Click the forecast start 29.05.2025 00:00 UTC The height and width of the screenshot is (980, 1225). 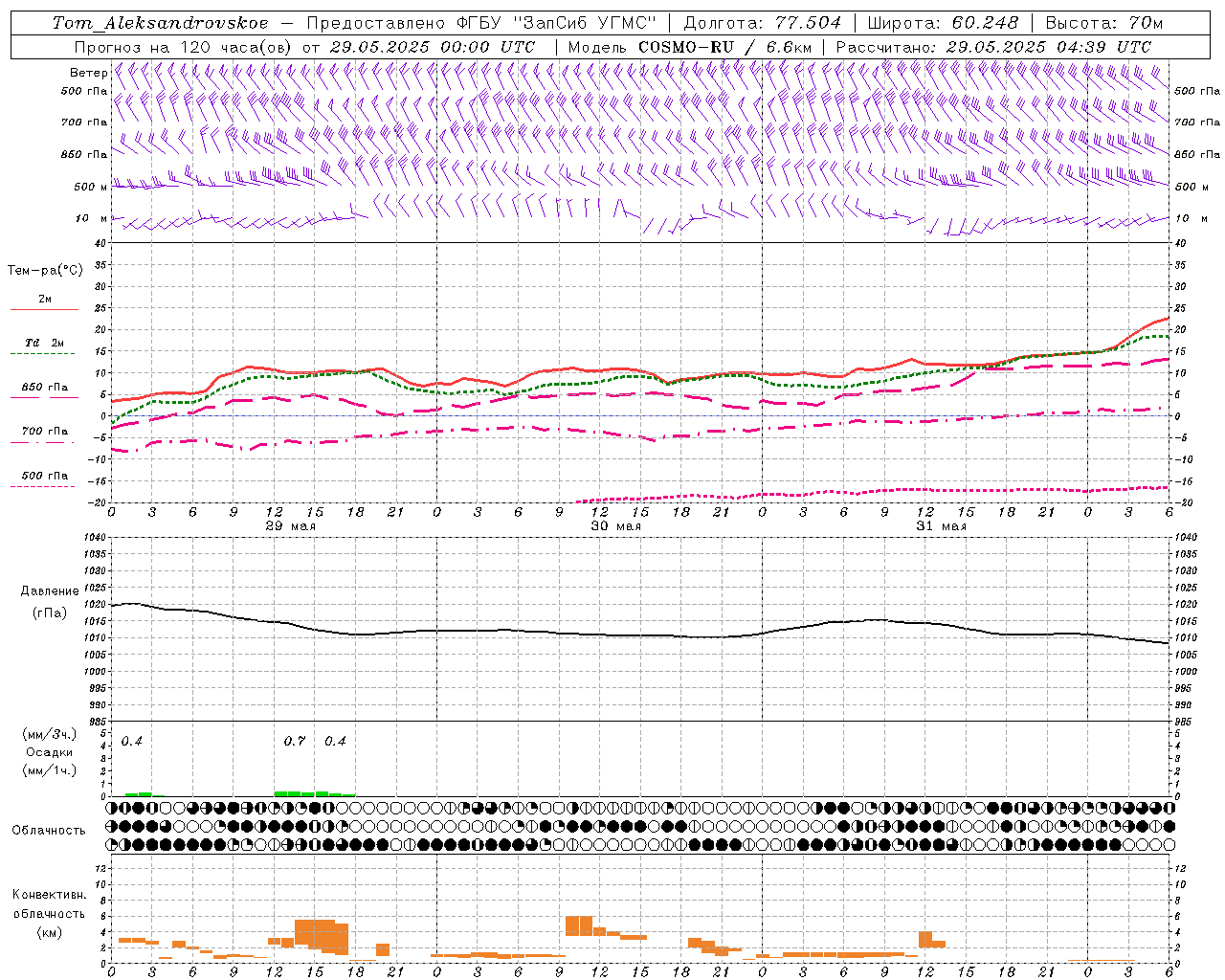click(433, 47)
